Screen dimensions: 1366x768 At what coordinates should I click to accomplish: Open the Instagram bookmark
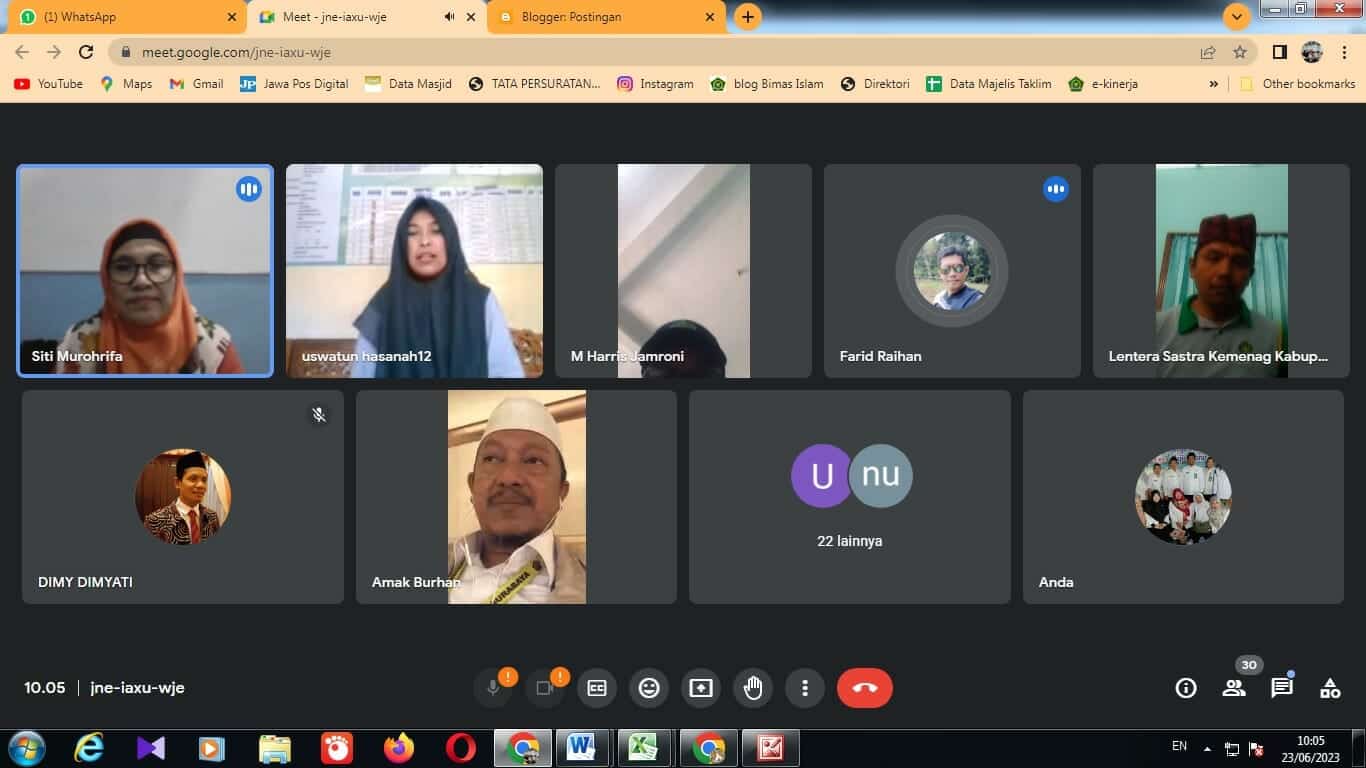[655, 84]
